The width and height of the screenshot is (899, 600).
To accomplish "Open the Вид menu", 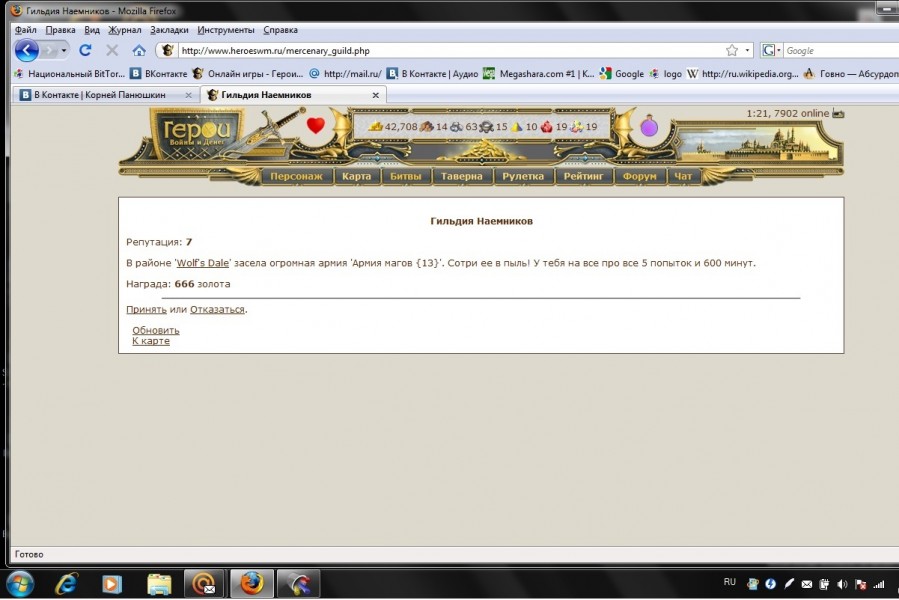I will [x=92, y=30].
